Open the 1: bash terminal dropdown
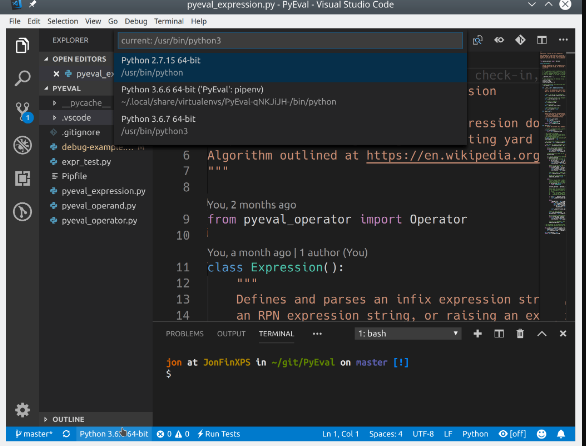 [408, 333]
